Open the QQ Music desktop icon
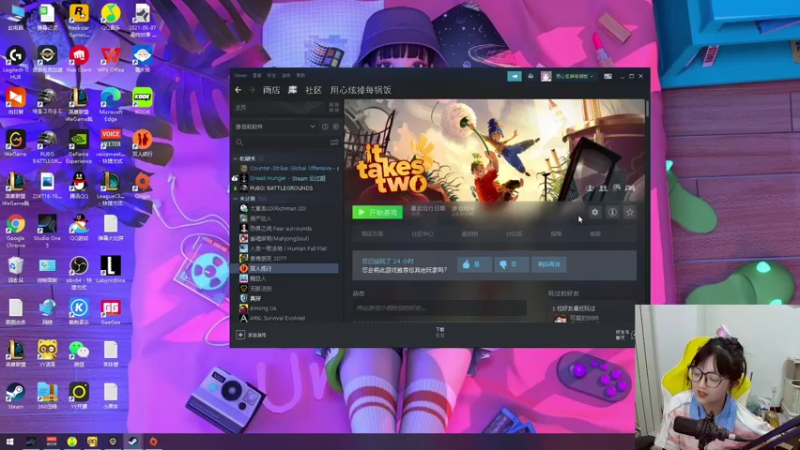The height and width of the screenshot is (450, 800). click(110, 17)
